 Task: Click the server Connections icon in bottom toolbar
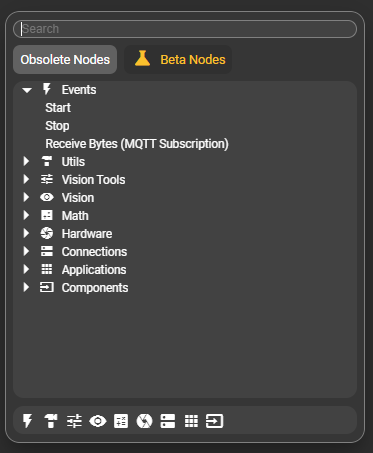pos(168,421)
